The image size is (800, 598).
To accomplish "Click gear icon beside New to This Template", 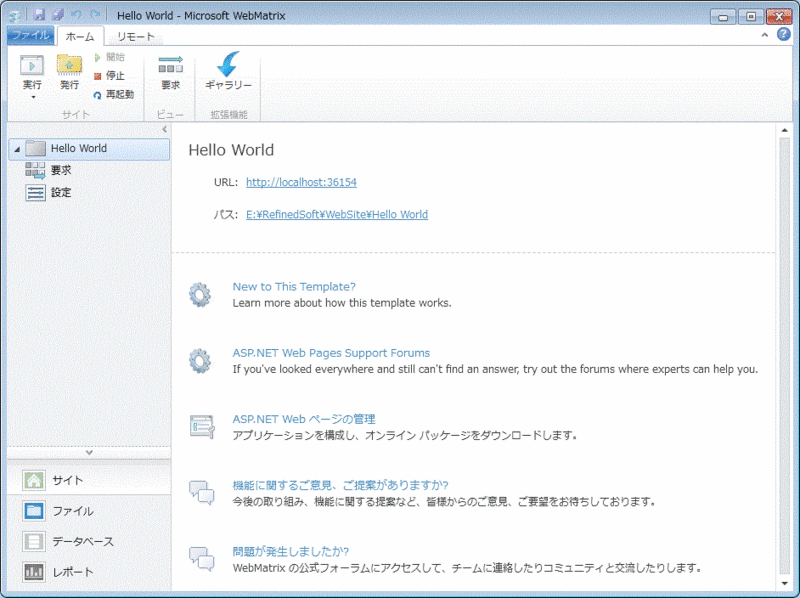I will coord(200,294).
